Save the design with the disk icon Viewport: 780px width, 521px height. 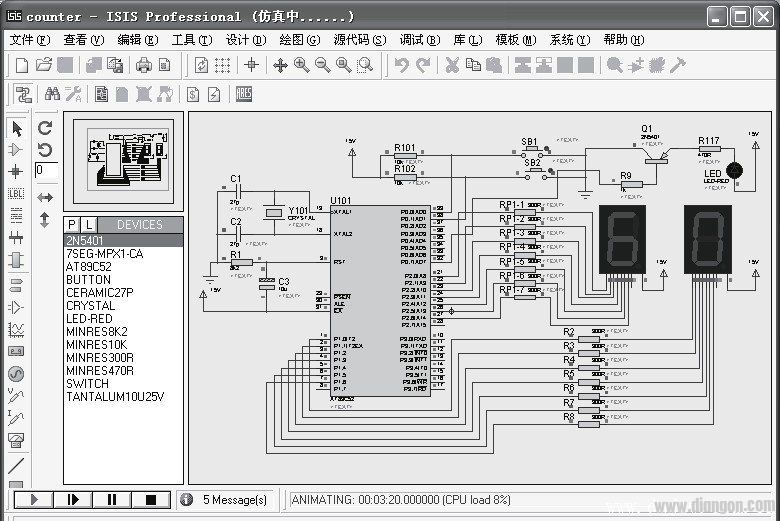[x=65, y=65]
